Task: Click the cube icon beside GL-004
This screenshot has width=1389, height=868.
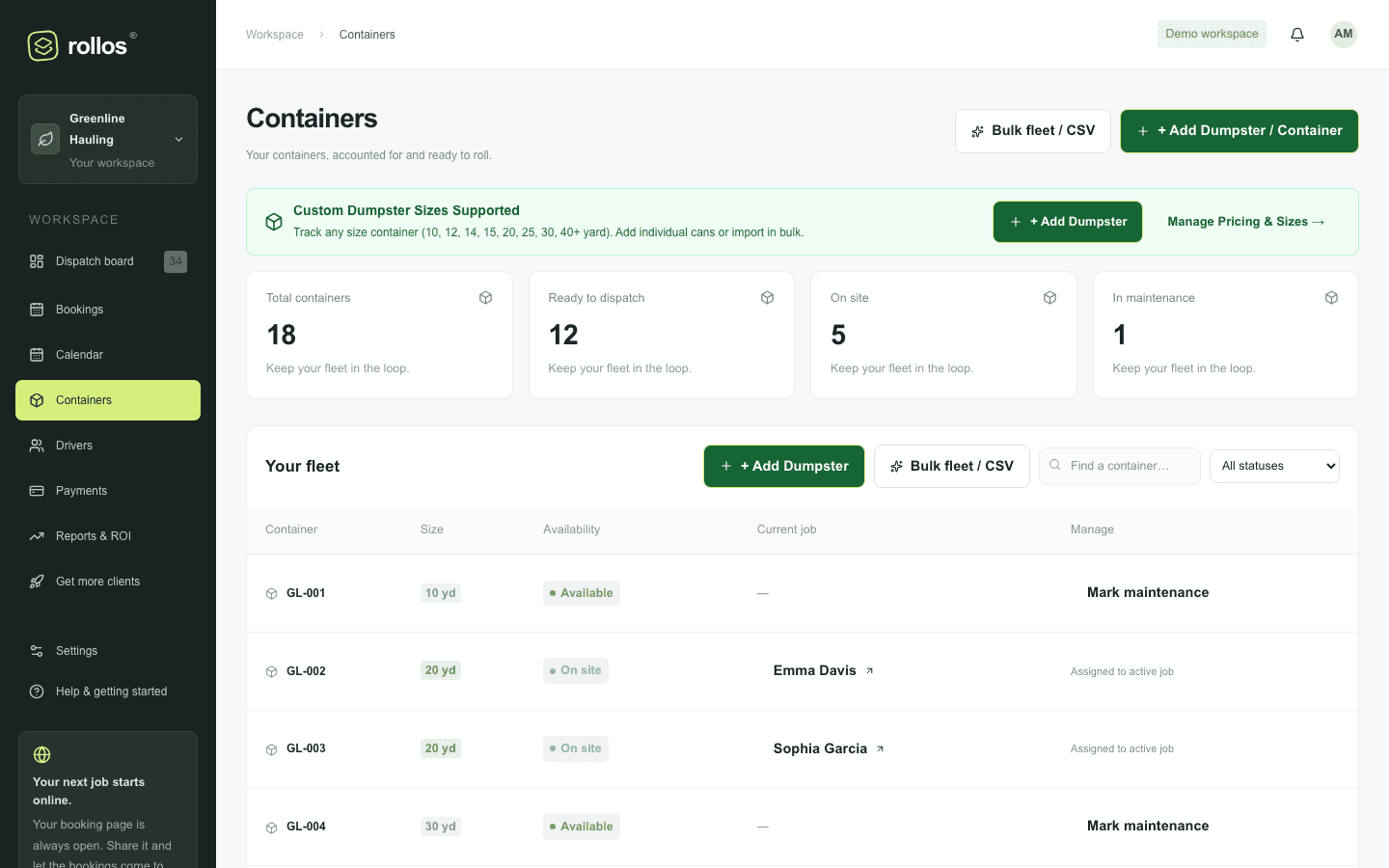Action: (x=272, y=827)
